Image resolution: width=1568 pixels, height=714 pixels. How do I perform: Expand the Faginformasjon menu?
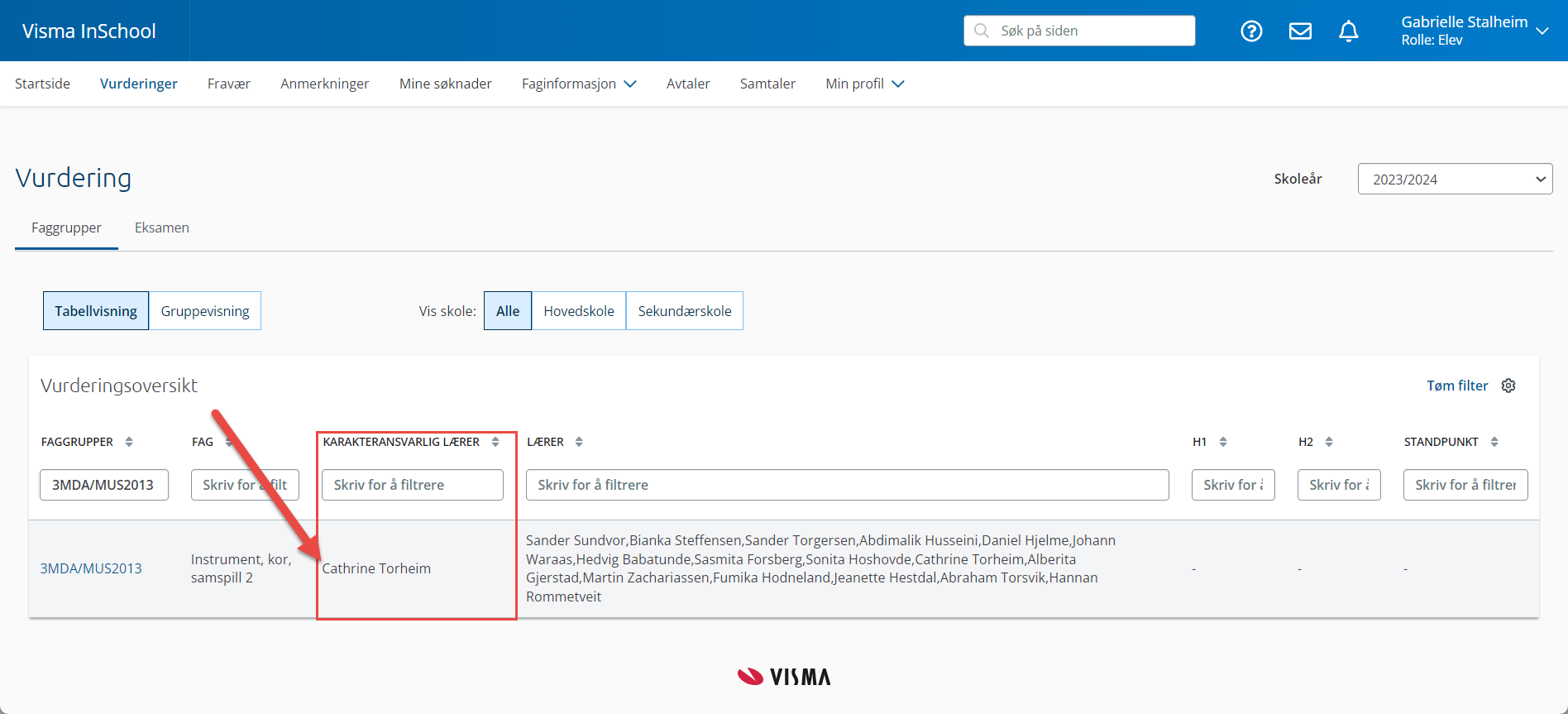pyautogui.click(x=578, y=84)
